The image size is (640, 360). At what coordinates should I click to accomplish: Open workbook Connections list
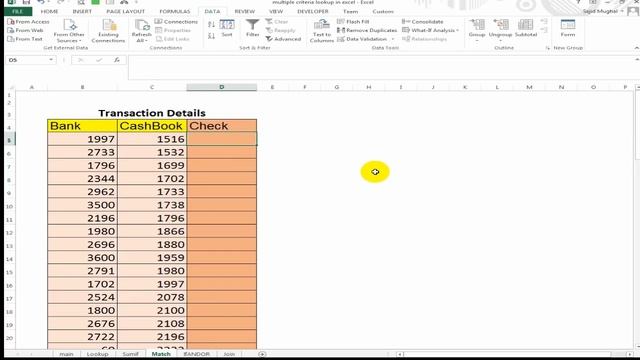[x=176, y=22]
